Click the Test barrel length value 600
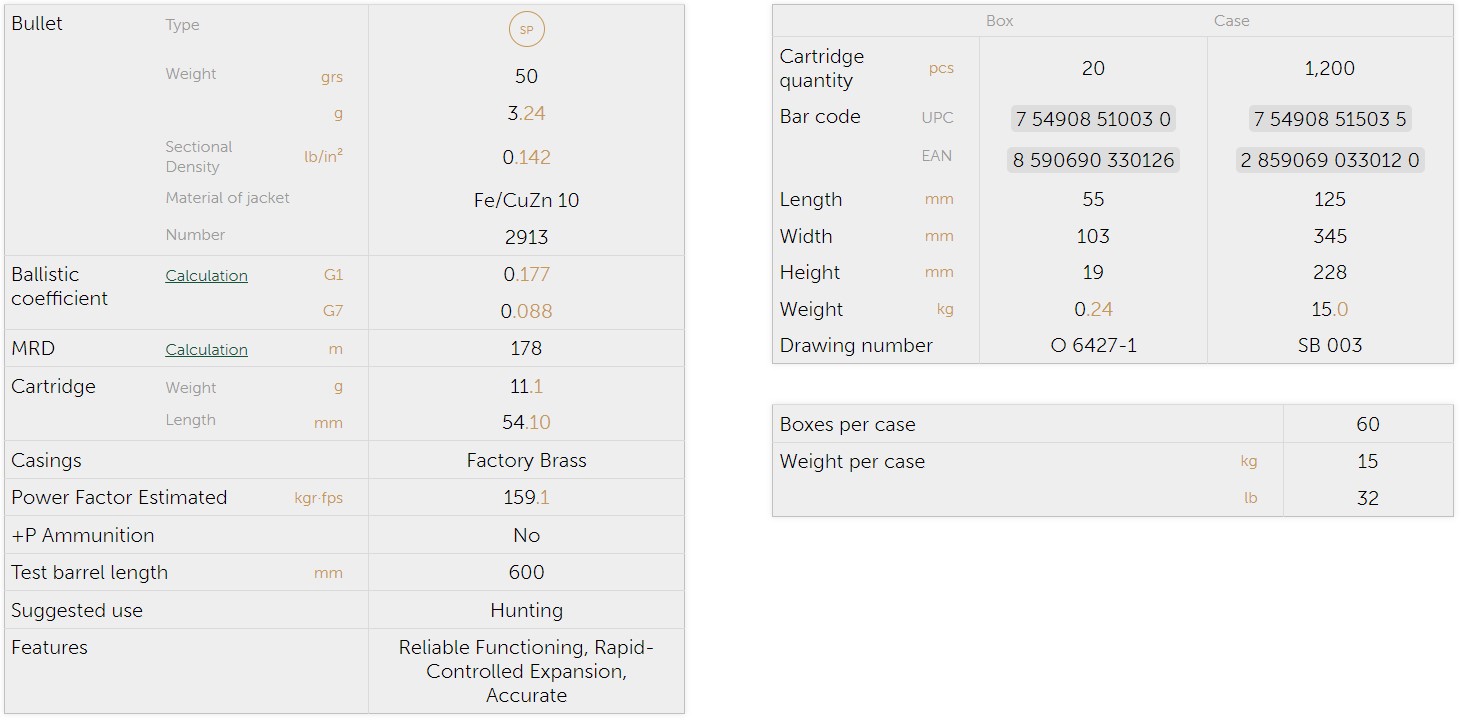Screen dimensions: 1462x727 coord(526,573)
